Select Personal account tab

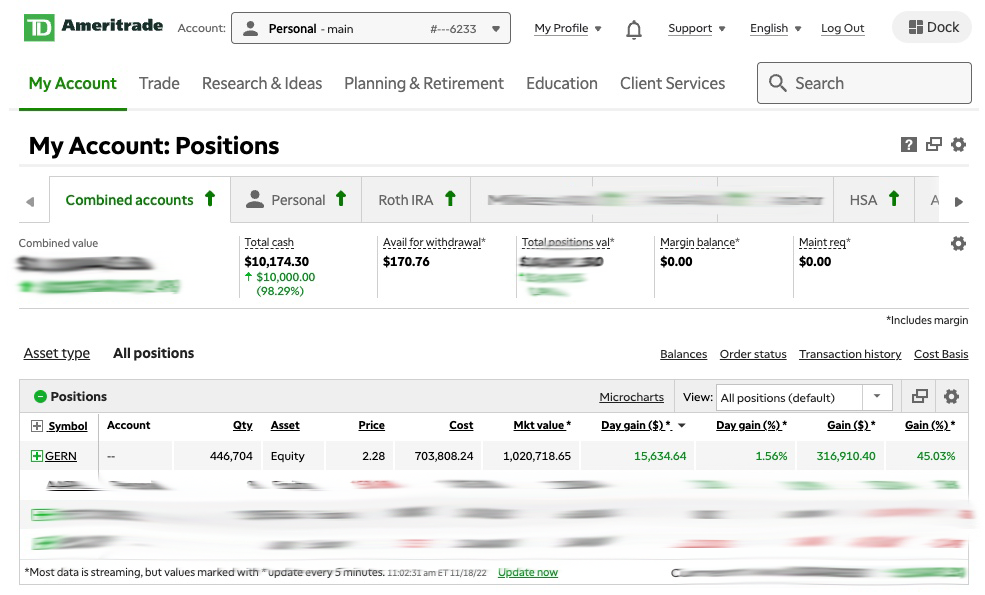tap(296, 200)
